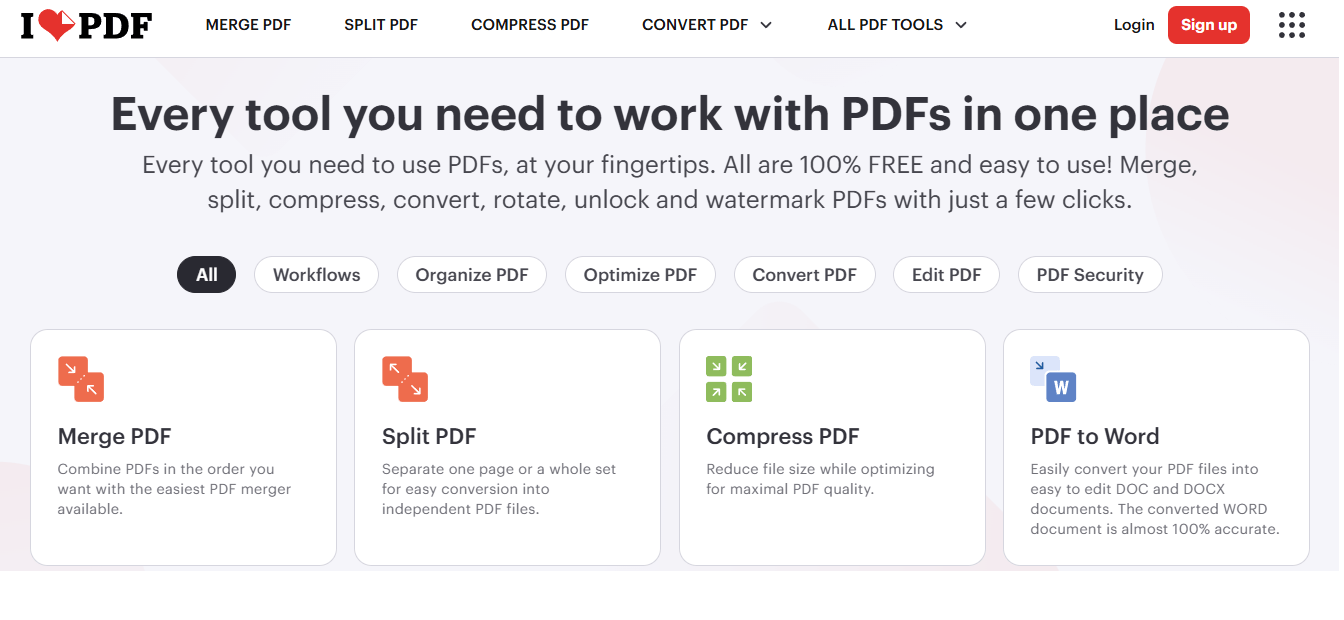Select the All filter tab
1344x620 pixels.
tap(206, 275)
